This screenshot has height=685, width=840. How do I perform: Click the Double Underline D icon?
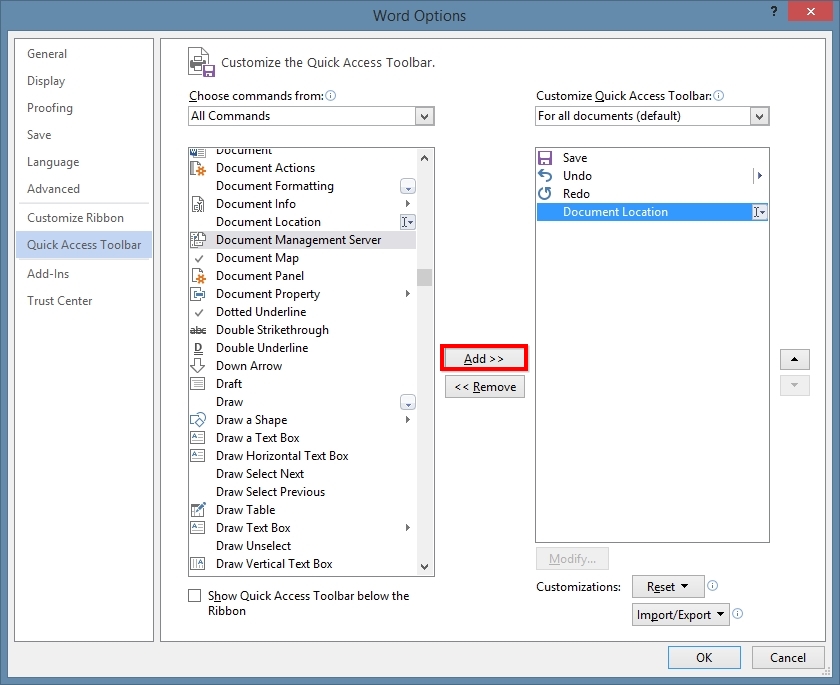tap(198, 348)
